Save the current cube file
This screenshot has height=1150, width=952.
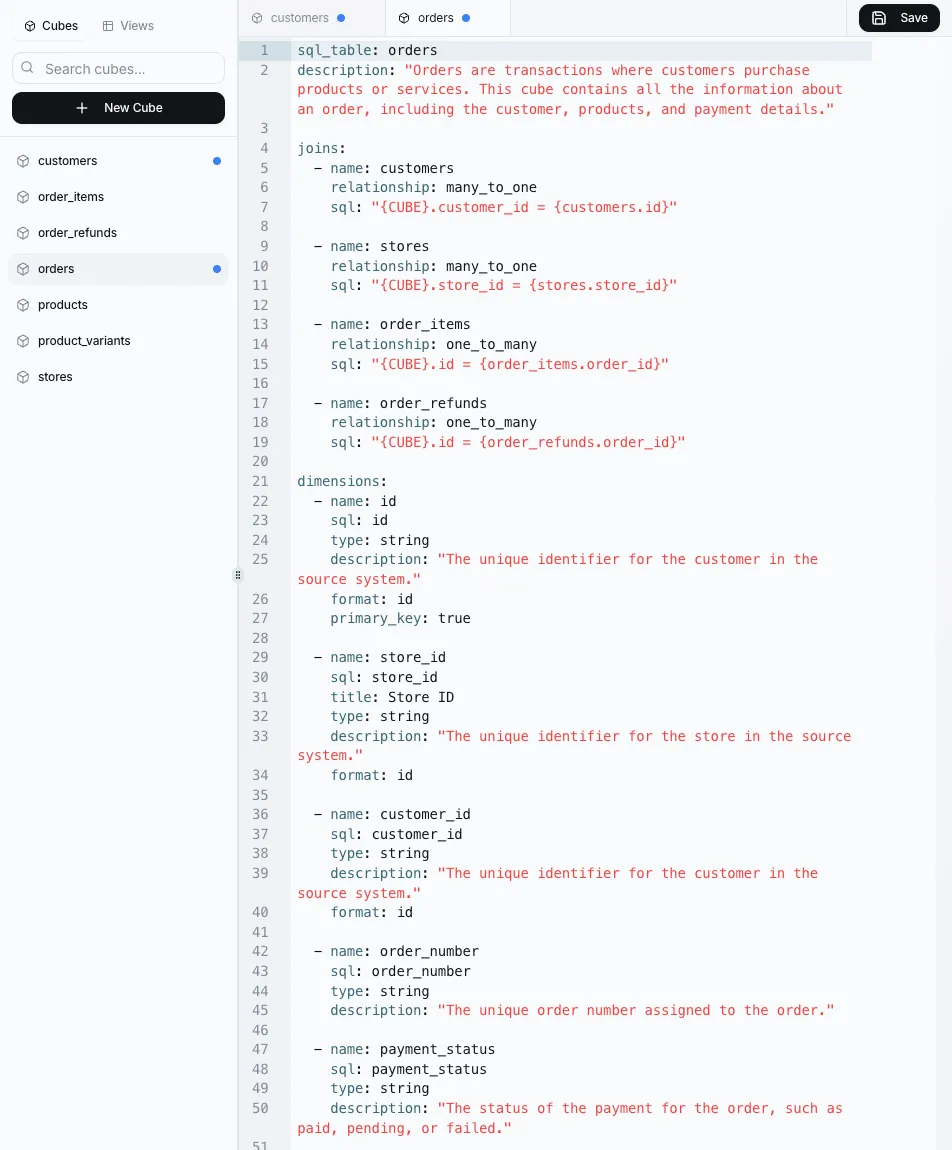pyautogui.click(x=899, y=18)
